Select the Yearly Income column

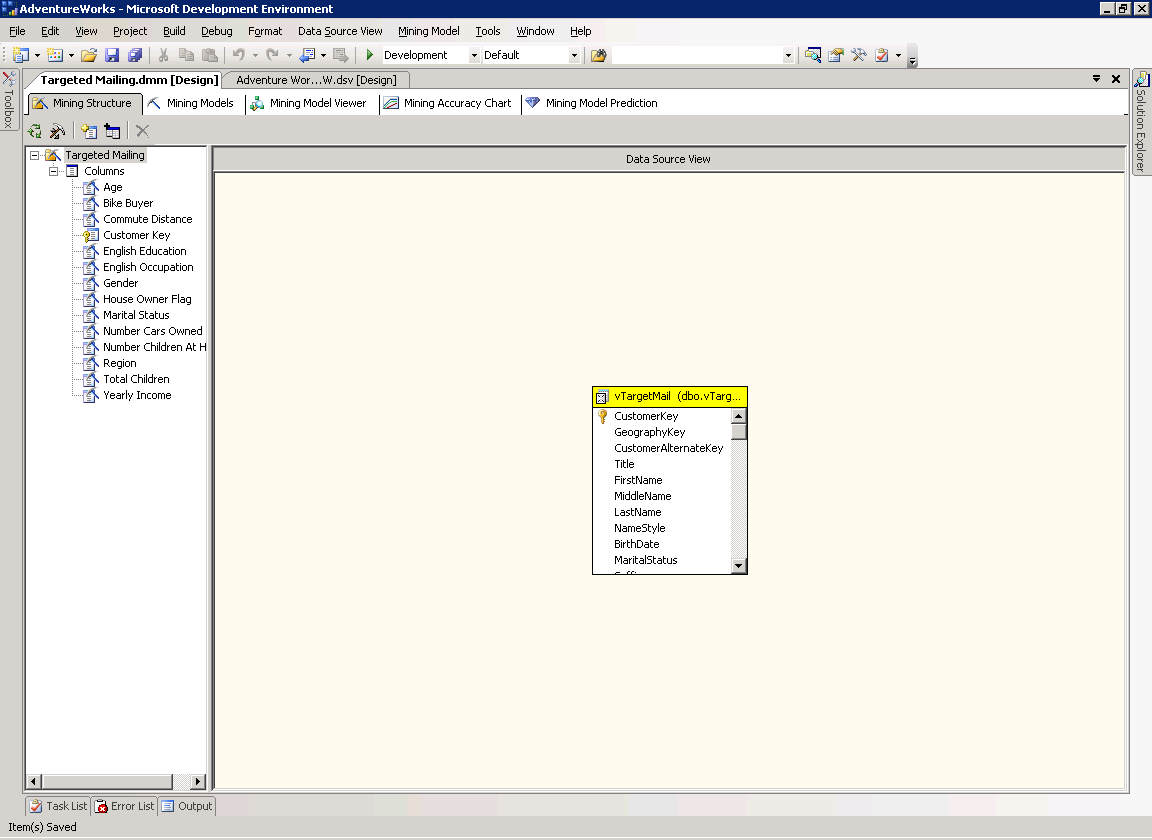[x=137, y=395]
